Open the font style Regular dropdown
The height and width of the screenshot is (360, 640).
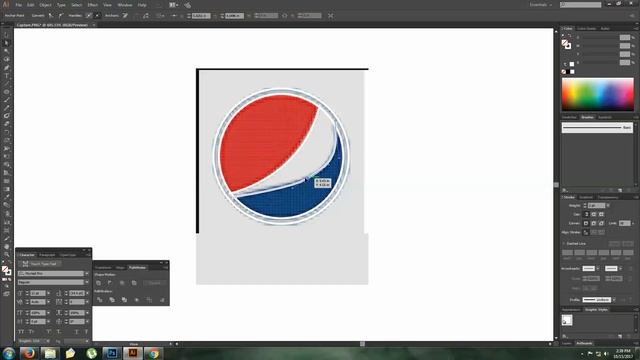coord(87,282)
